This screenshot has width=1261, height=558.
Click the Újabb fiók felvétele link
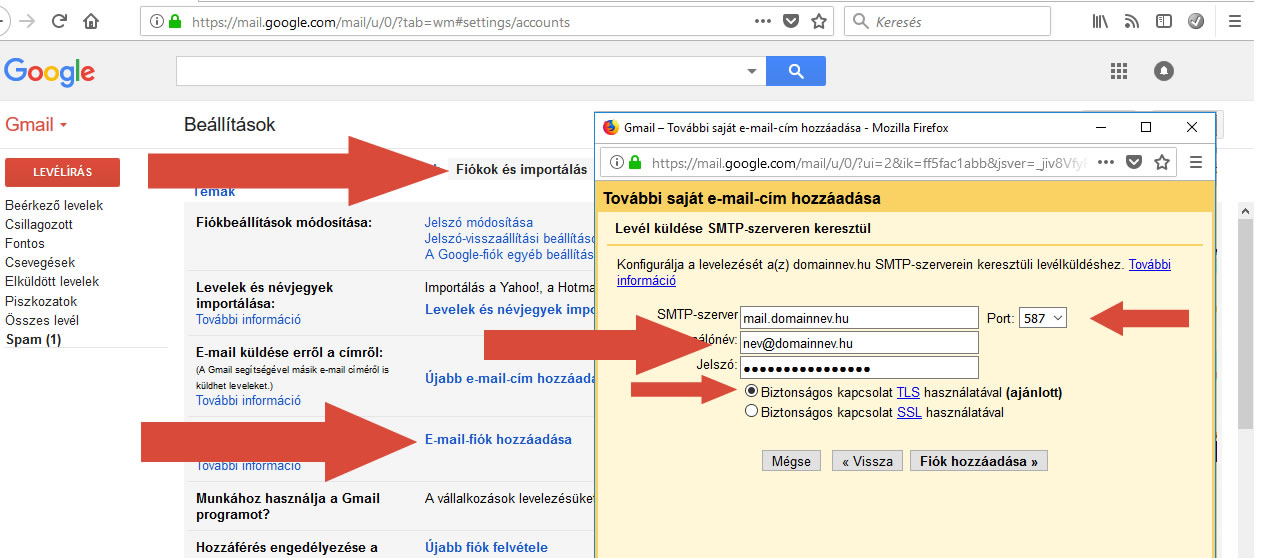click(486, 547)
